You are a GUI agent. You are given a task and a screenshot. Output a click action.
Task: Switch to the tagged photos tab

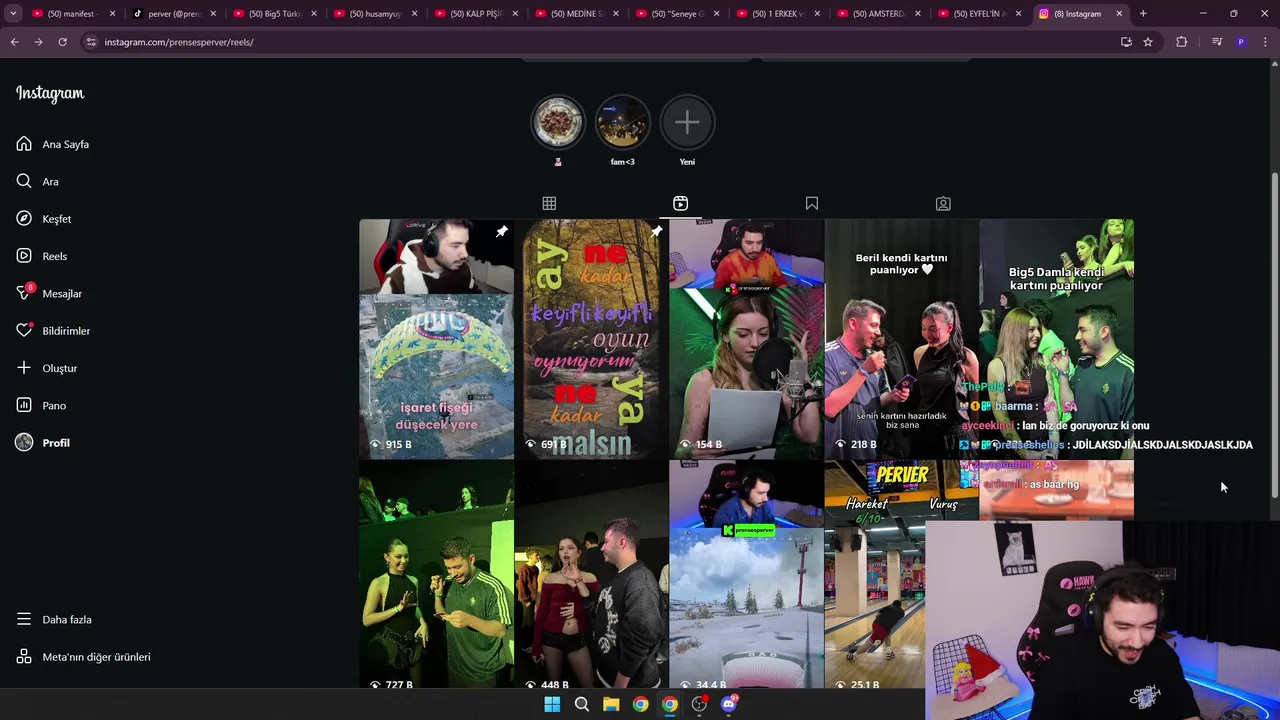943,203
